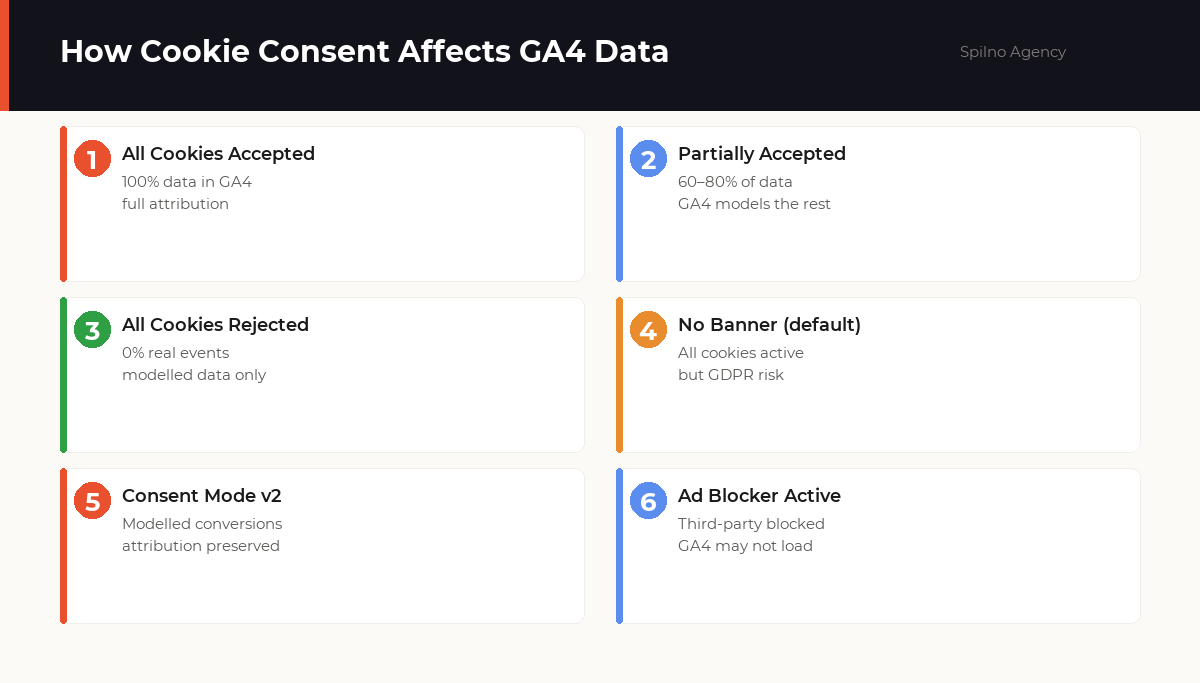Screen dimensions: 1200x683
Task: Click the blue number 6 badge
Action: coord(648,501)
